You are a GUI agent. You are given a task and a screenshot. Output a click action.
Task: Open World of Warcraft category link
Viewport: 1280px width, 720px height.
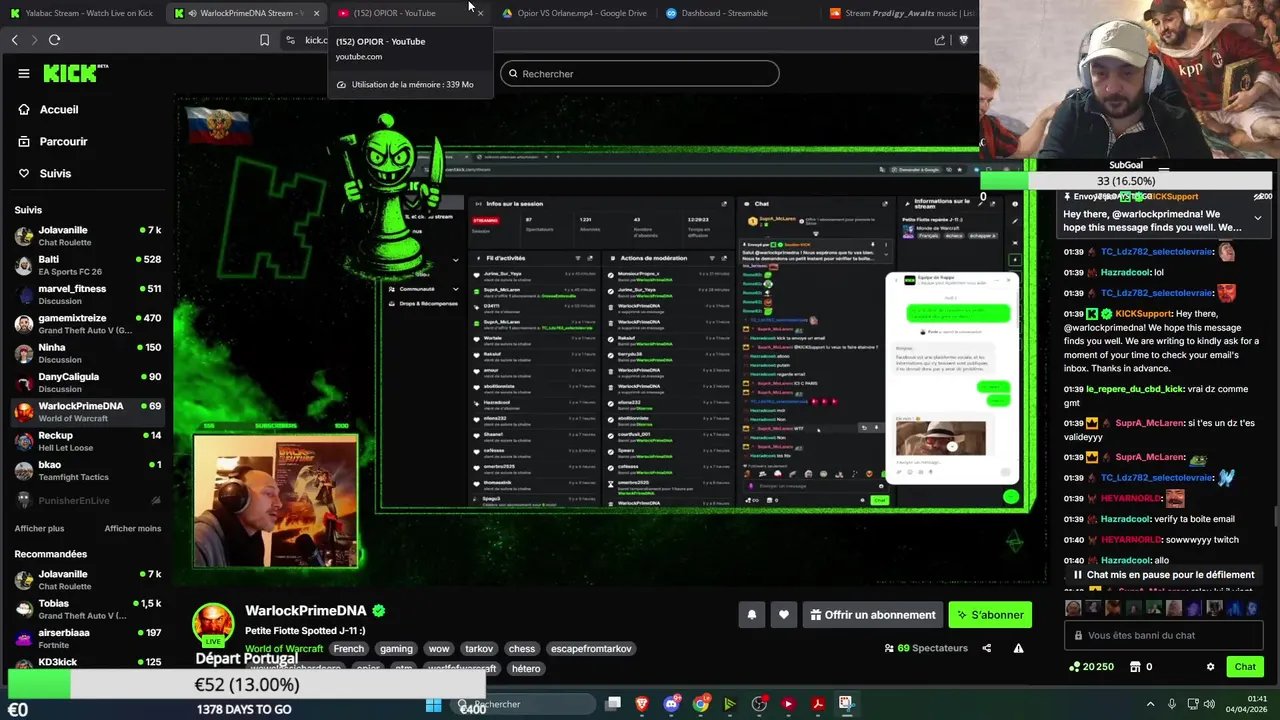pyautogui.click(x=284, y=649)
